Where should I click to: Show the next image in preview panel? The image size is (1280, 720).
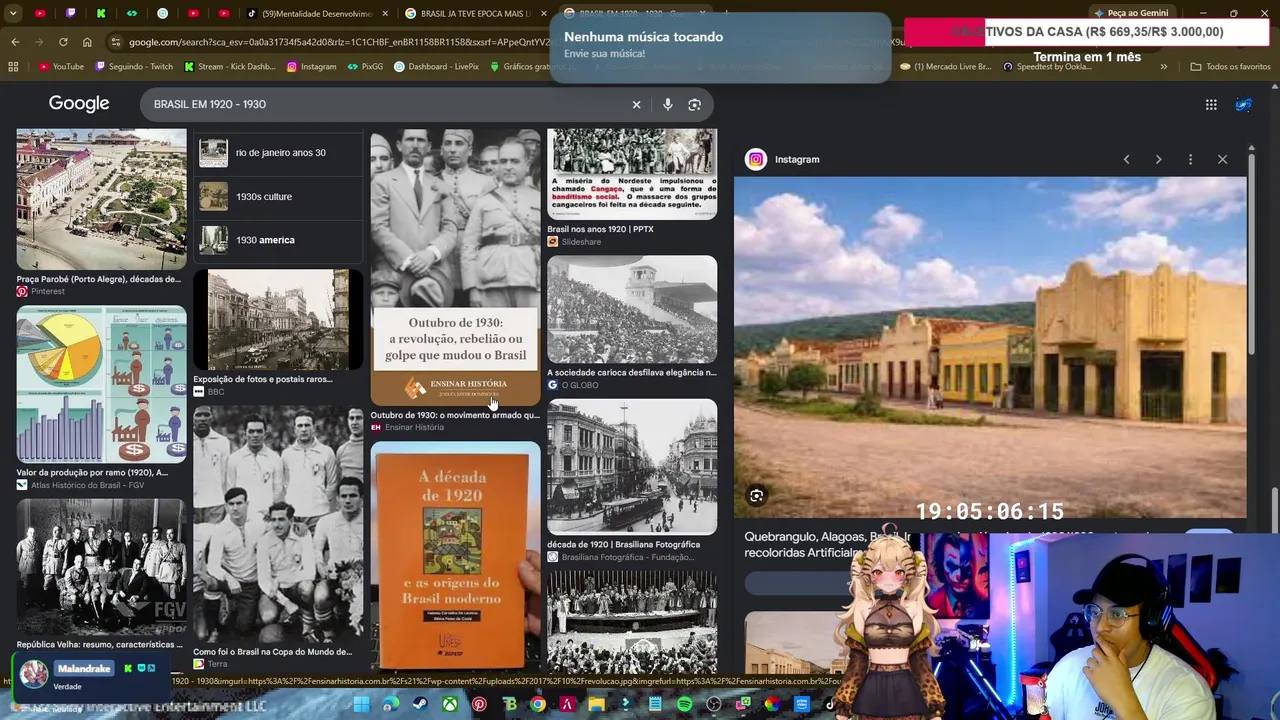[1158, 159]
